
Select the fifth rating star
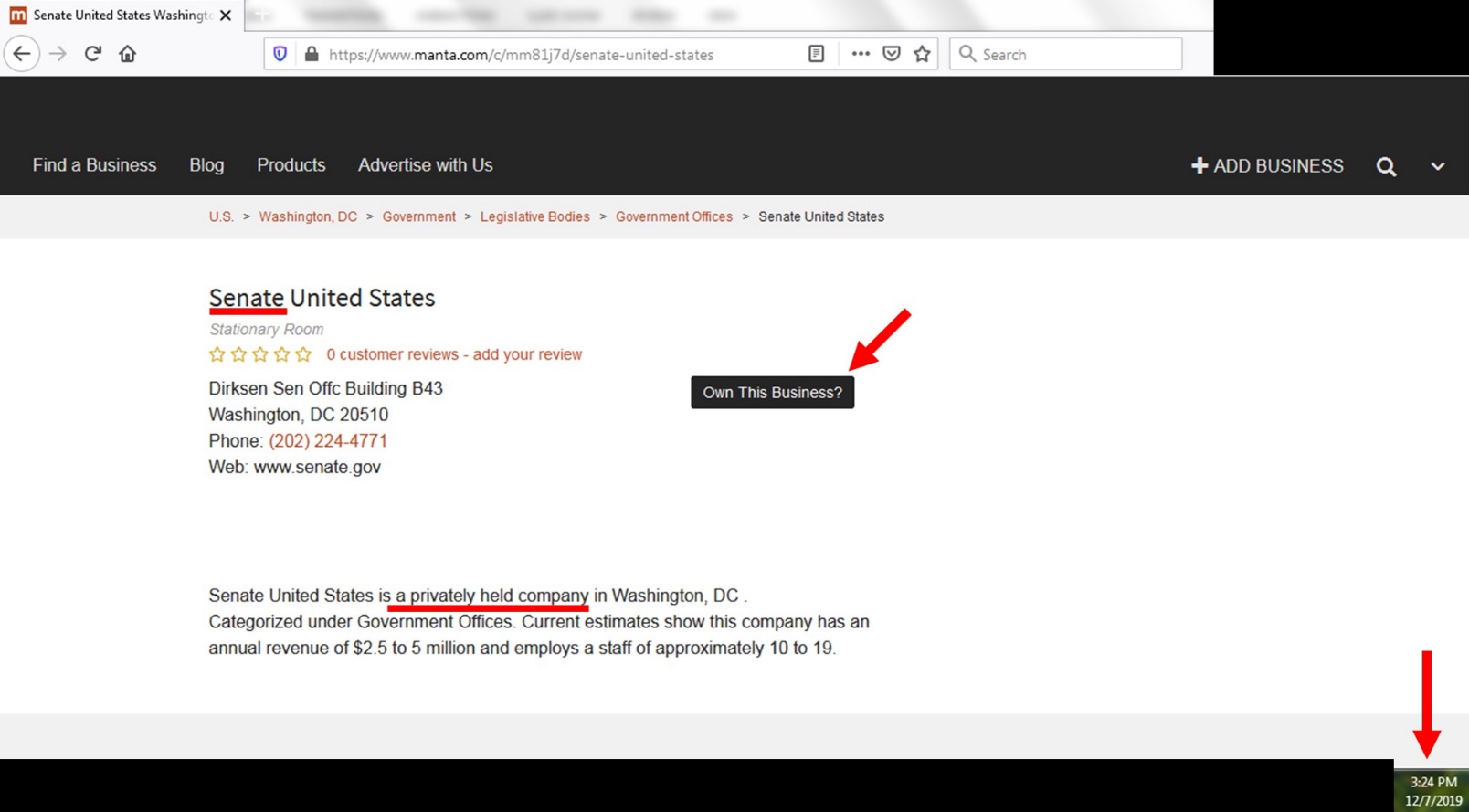click(303, 354)
